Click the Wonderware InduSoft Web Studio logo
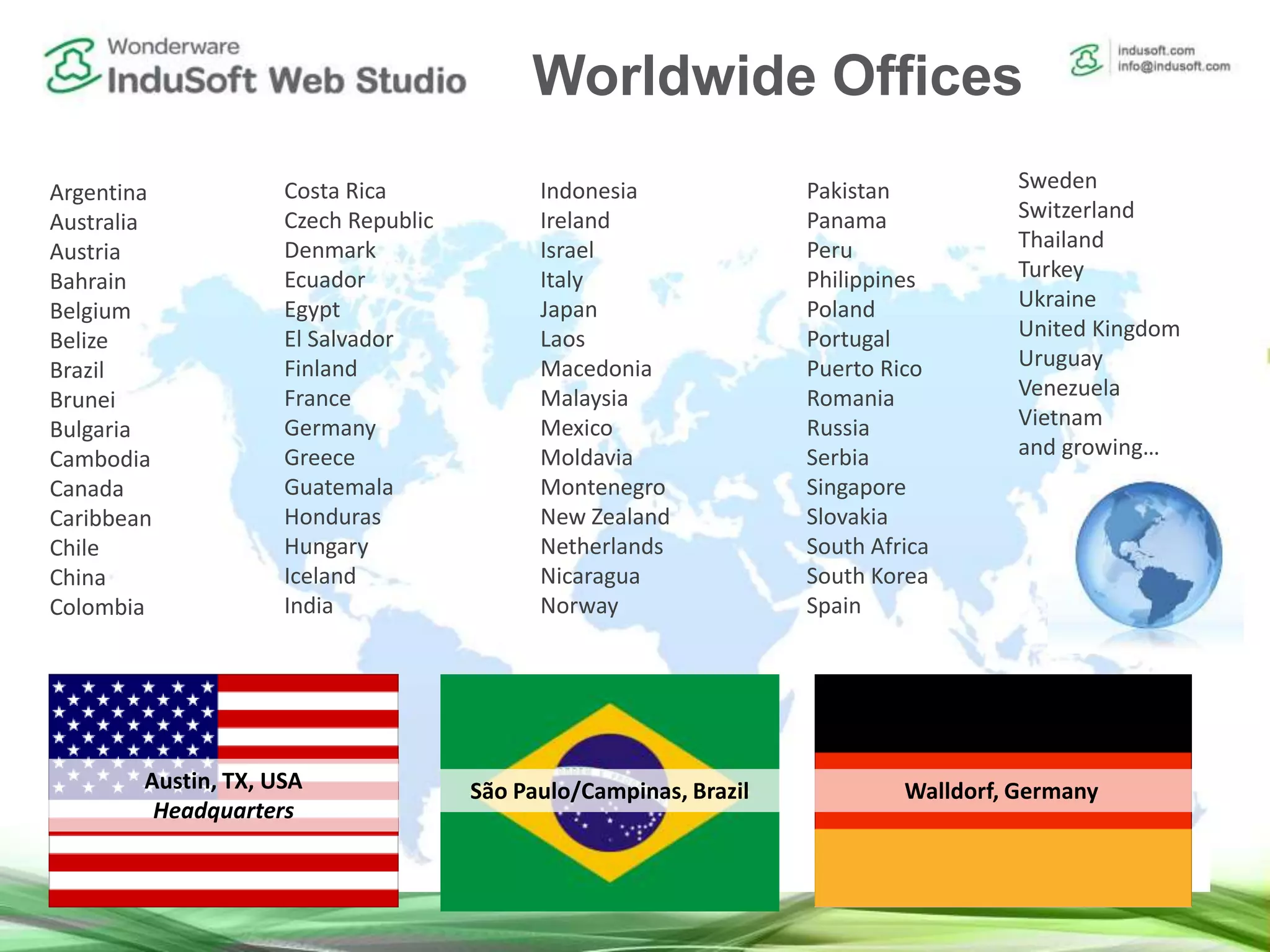Screen dimensions: 1270x952 pyautogui.click(x=255, y=66)
